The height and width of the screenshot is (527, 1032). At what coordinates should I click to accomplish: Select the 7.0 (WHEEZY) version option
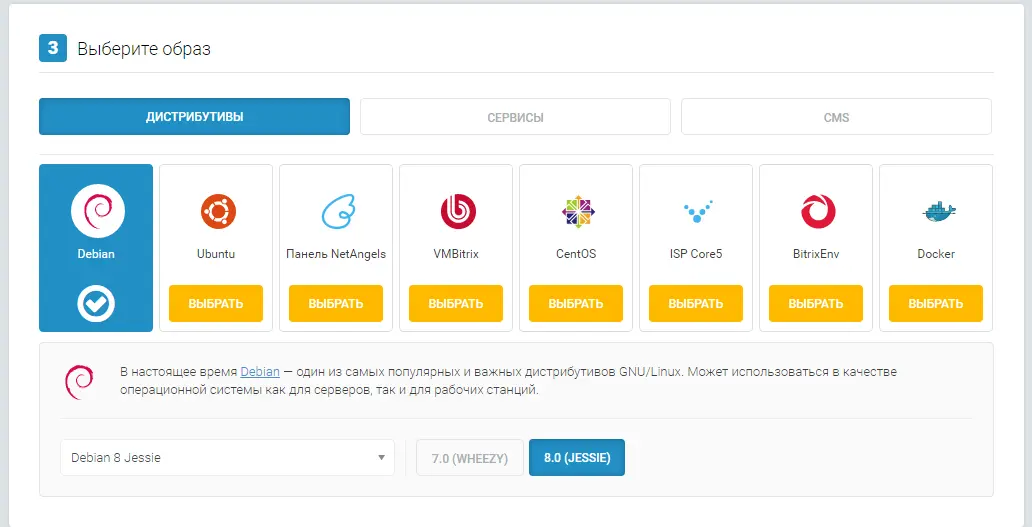[x=470, y=457]
